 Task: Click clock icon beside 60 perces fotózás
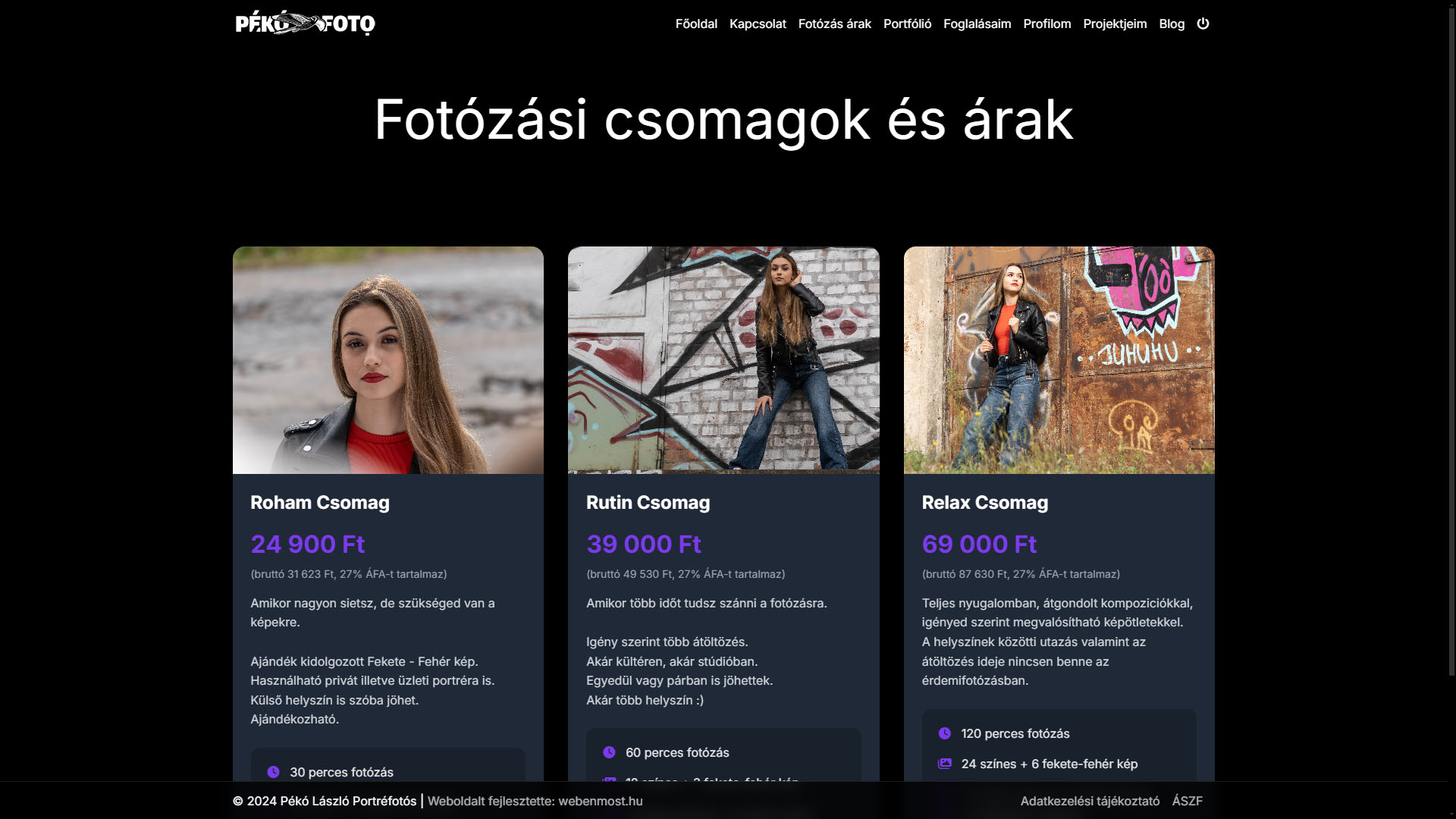pyautogui.click(x=609, y=752)
